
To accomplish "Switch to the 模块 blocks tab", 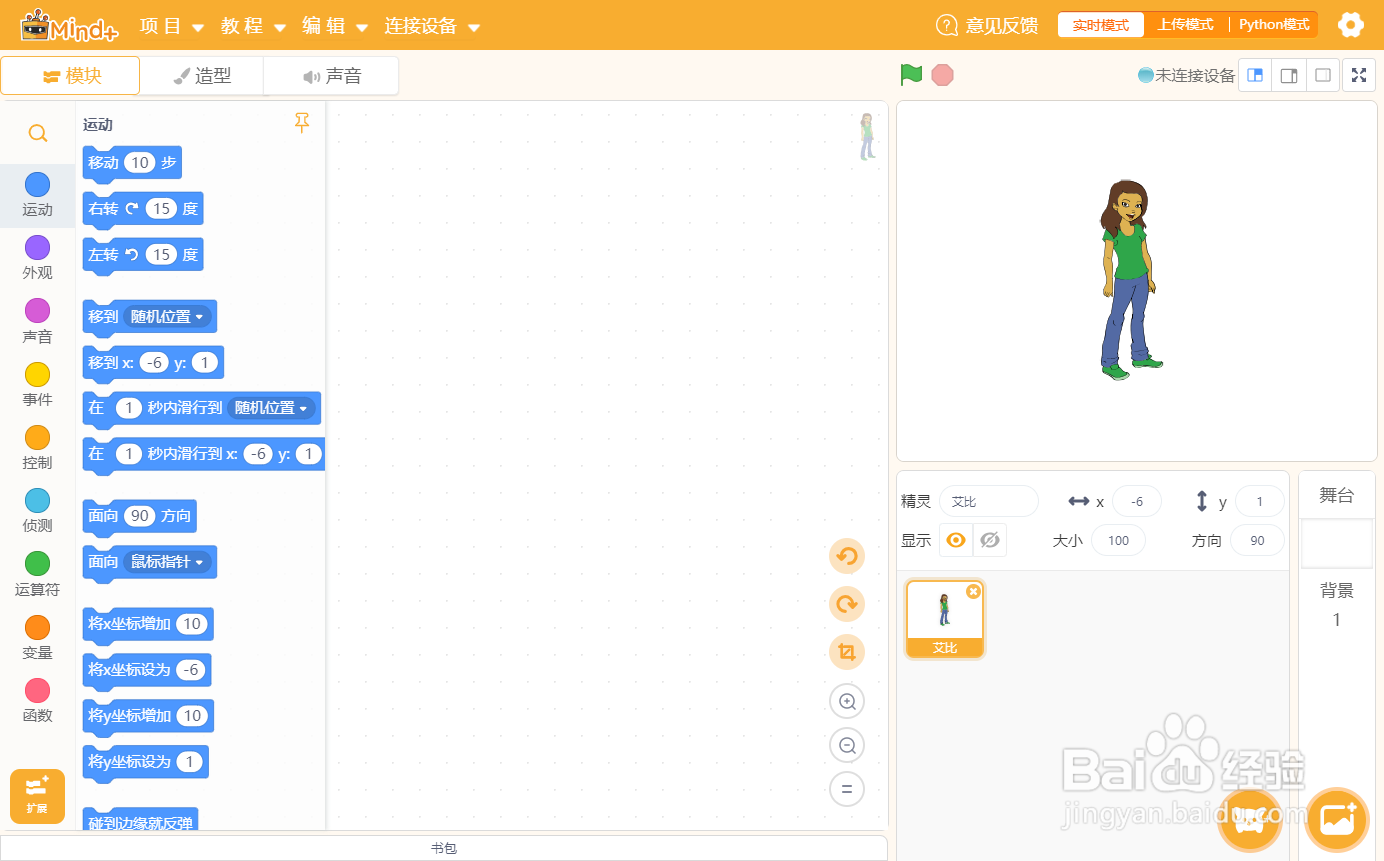I will click(70, 76).
